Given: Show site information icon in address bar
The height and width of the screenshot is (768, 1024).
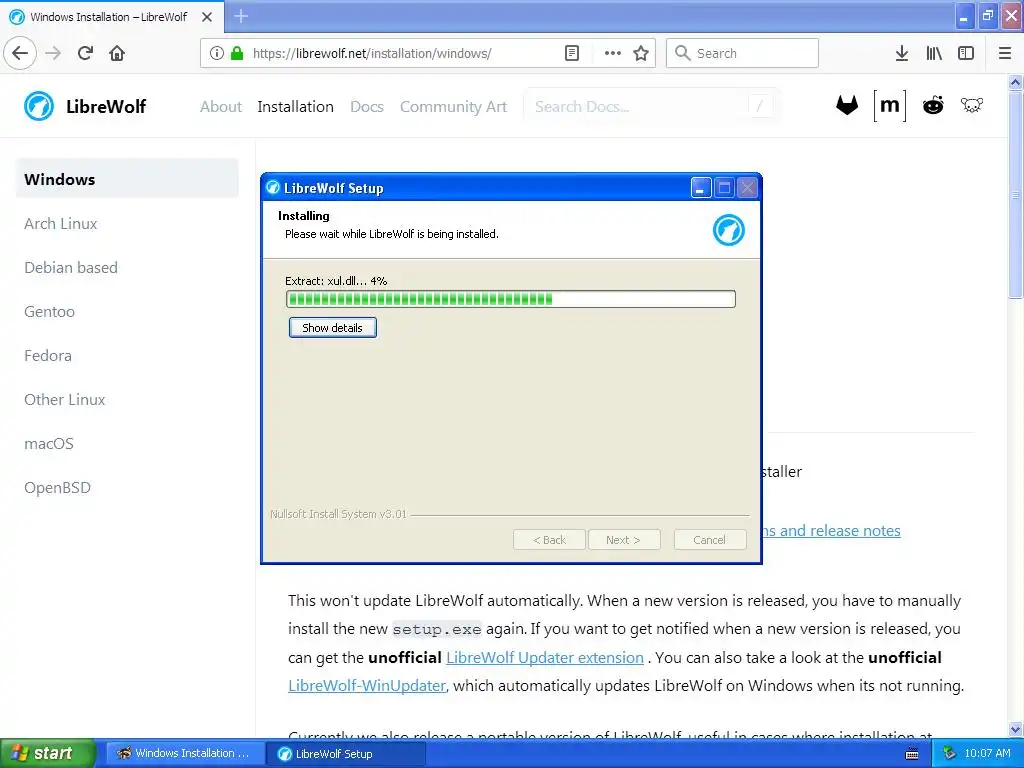Looking at the screenshot, I should point(217,53).
